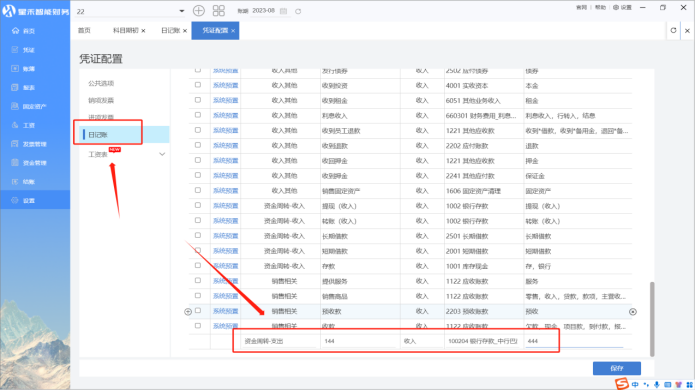Toggle Sogou 中 Chinese/English mode indicator

pos(636,385)
